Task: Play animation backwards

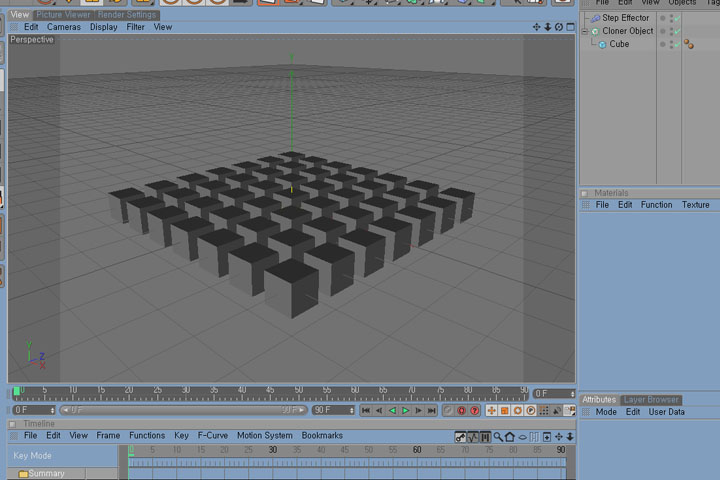Action: tap(392, 410)
